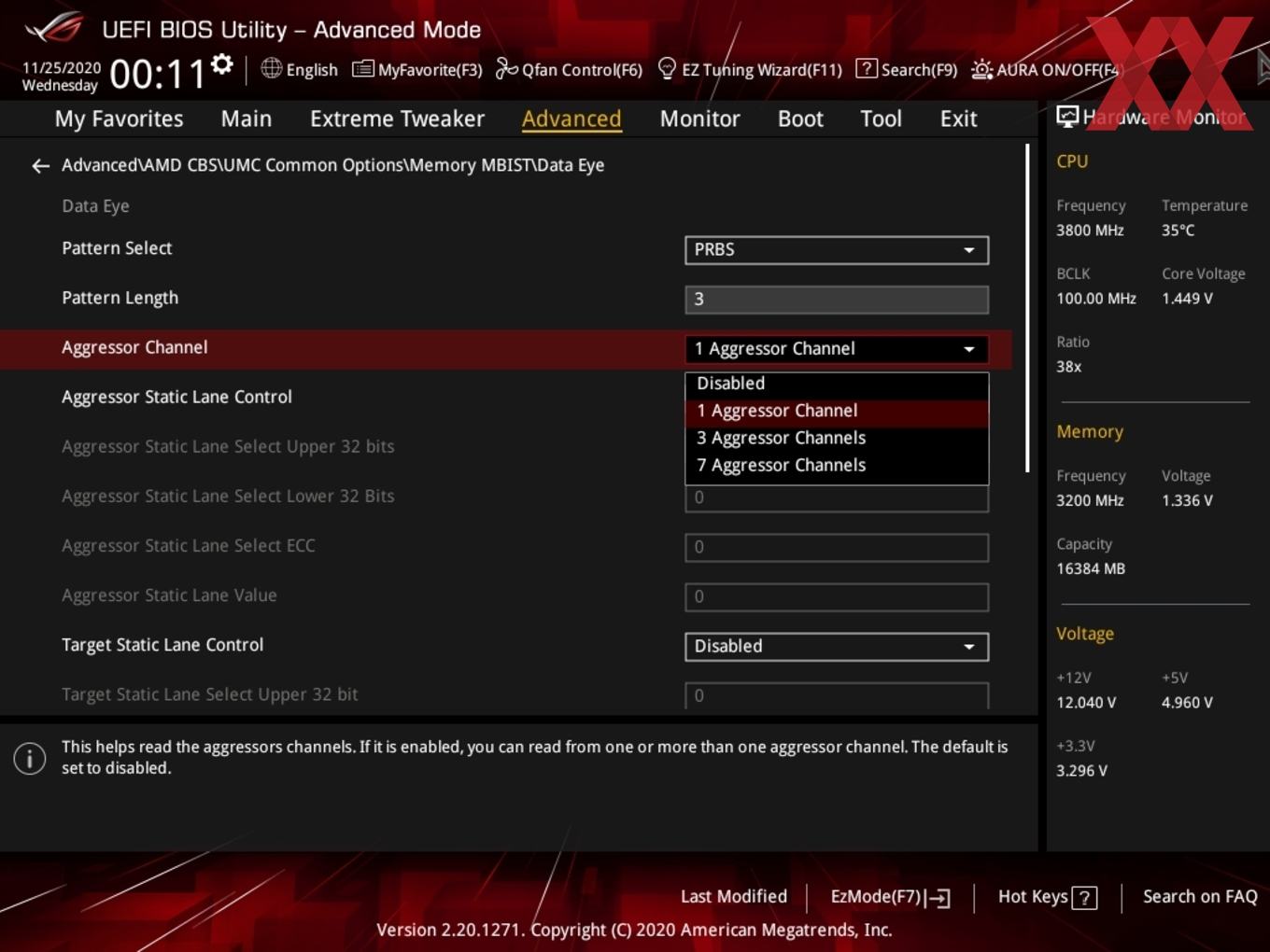Image resolution: width=1270 pixels, height=952 pixels.
Task: Choose 7 Aggressor Channels option
Action: coord(837,465)
